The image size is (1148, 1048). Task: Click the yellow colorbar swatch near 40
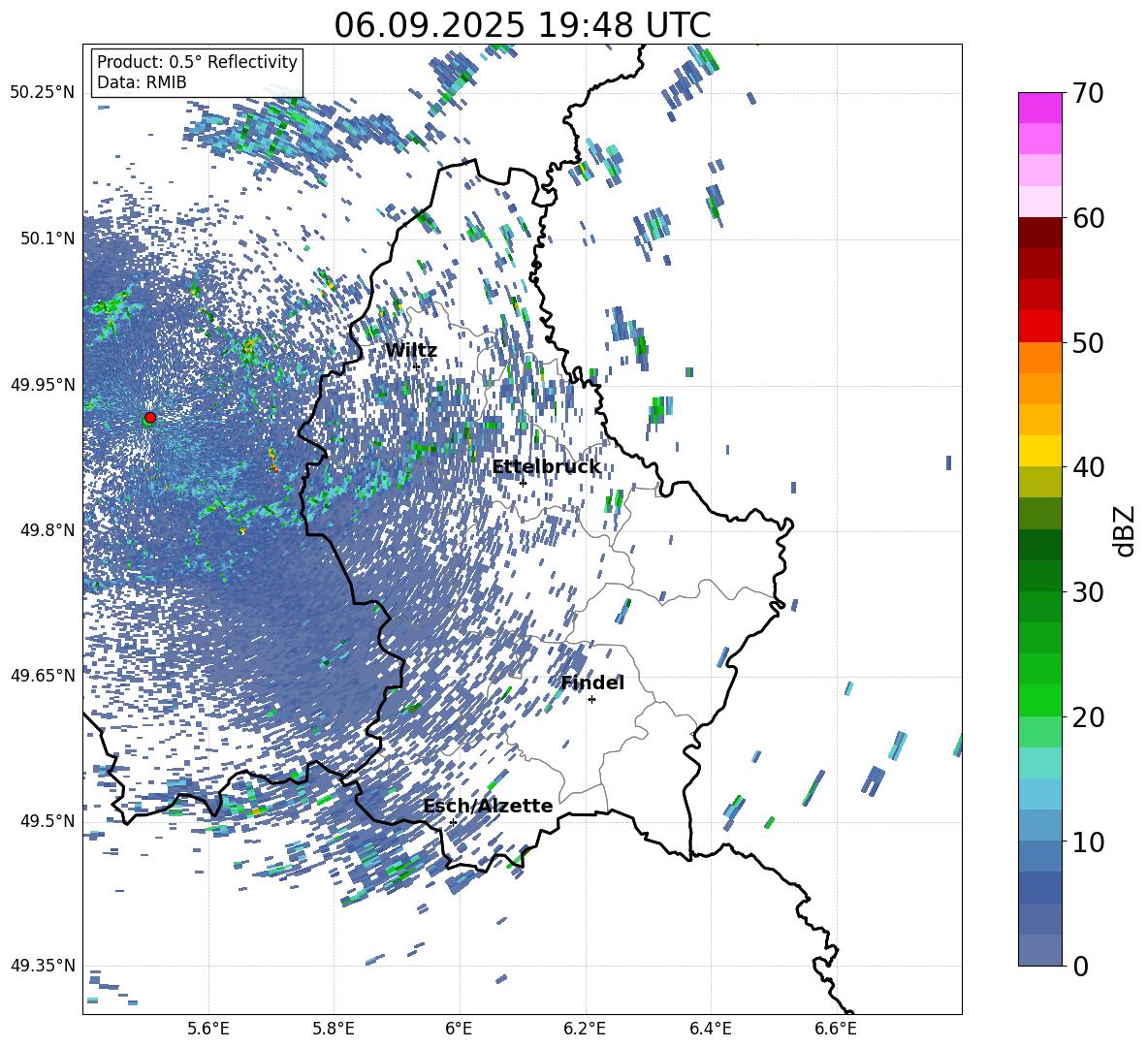(x=1040, y=451)
